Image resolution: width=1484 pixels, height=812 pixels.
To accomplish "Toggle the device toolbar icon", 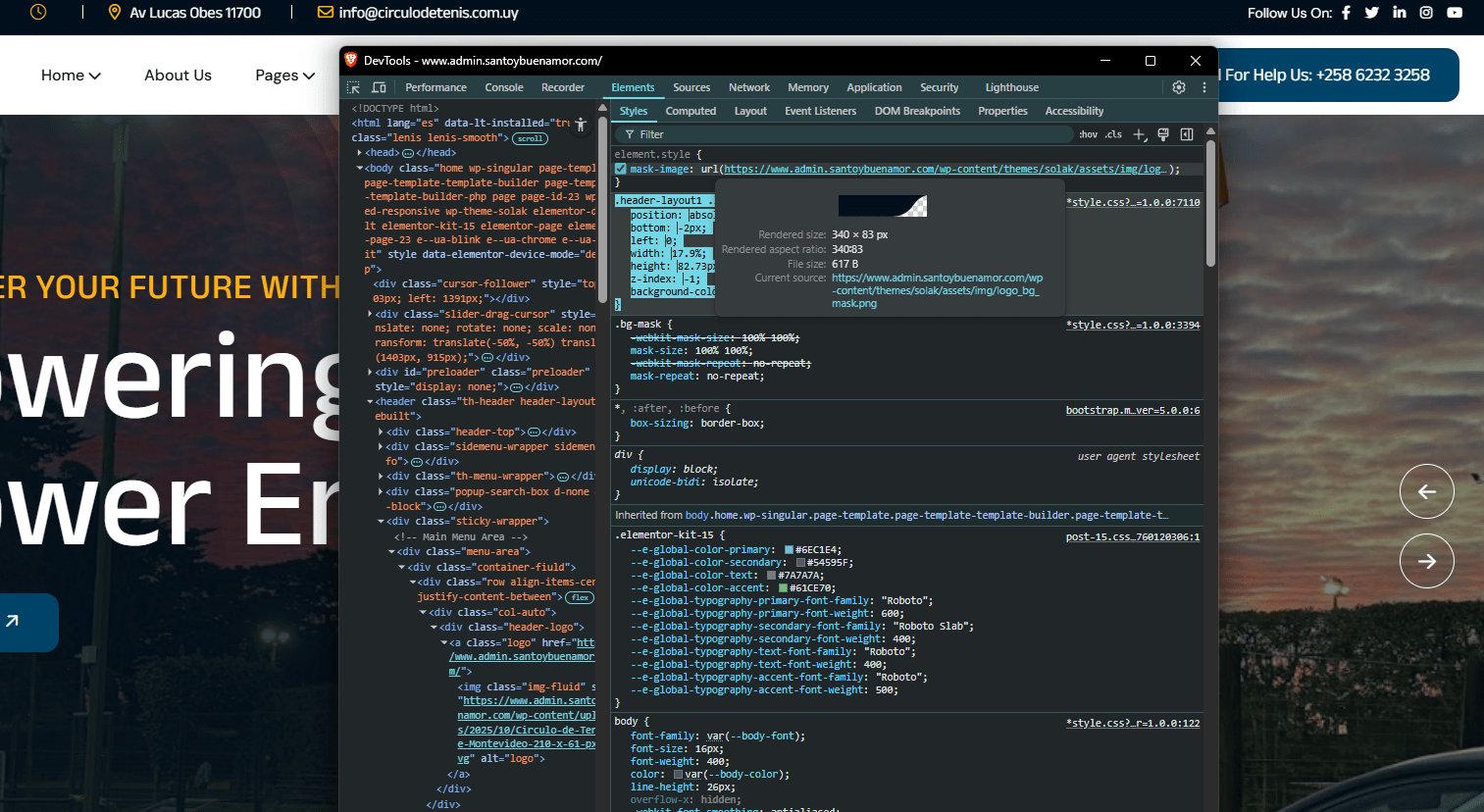I will click(379, 87).
